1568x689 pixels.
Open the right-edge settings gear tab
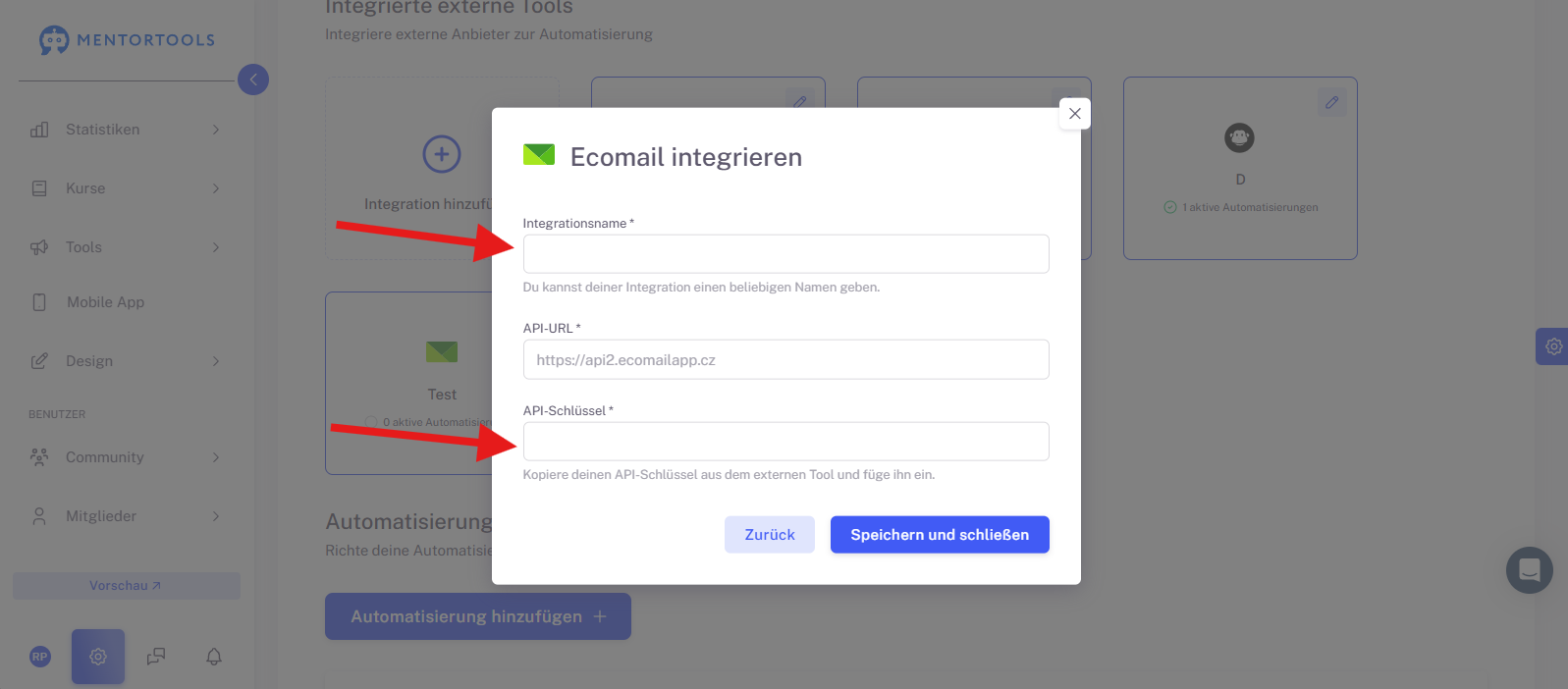pos(1552,346)
